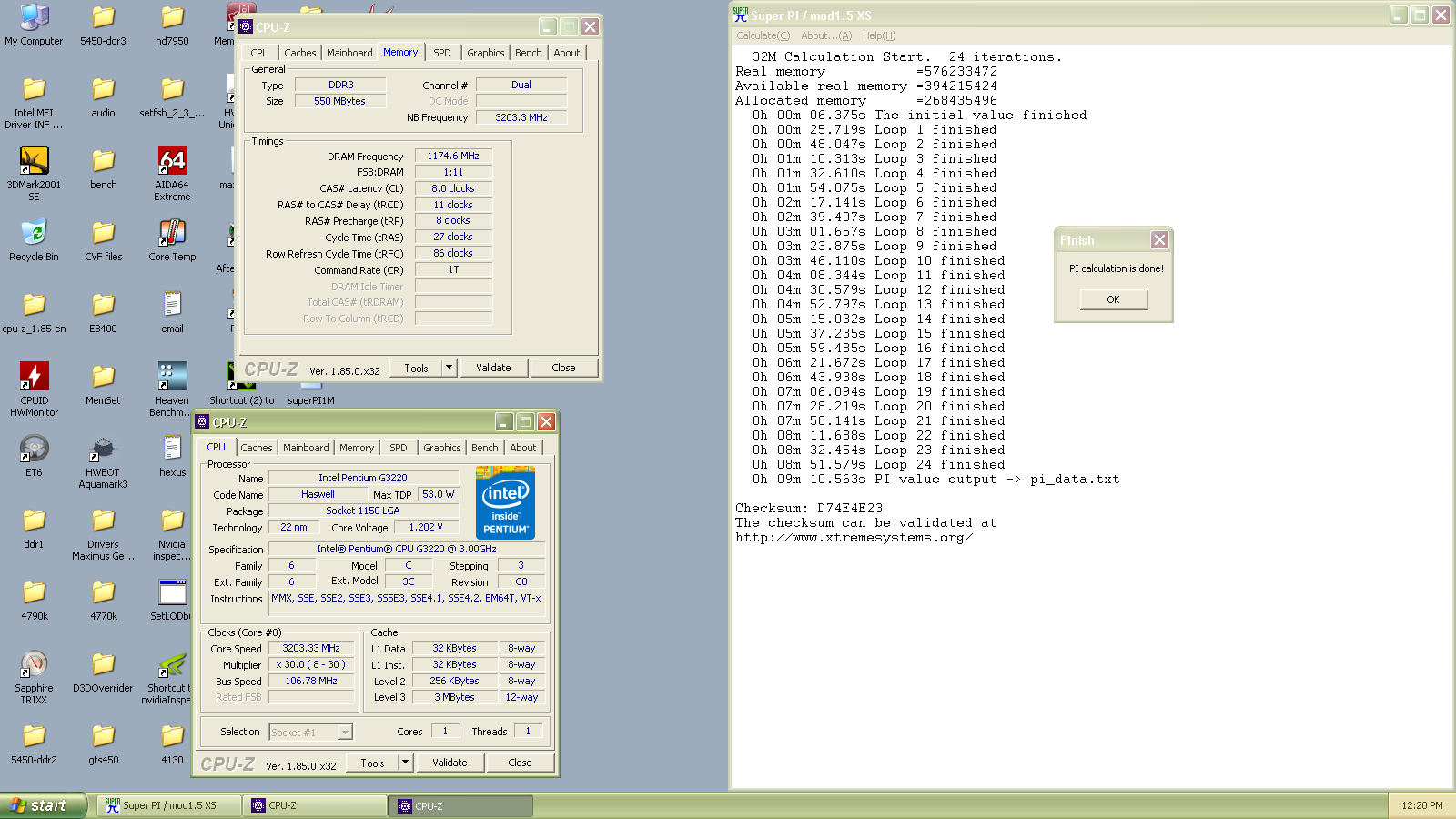1456x819 pixels.
Task: Click Tools button in upper CPU-Z window
Action: click(x=416, y=368)
